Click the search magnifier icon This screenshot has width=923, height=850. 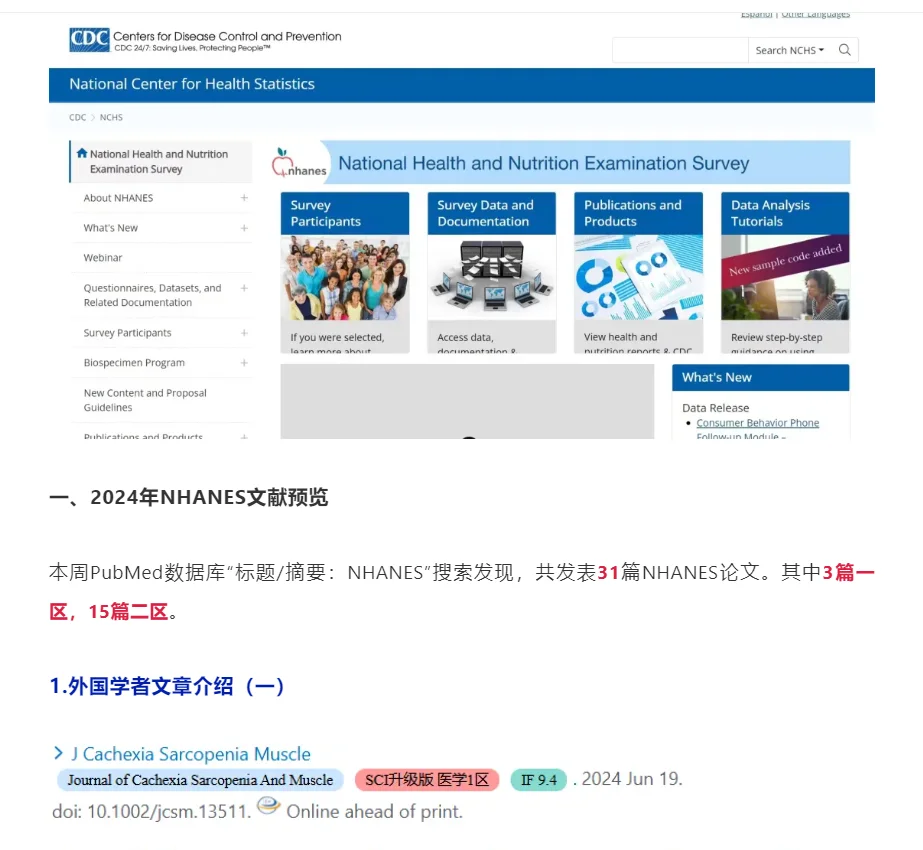click(x=845, y=50)
